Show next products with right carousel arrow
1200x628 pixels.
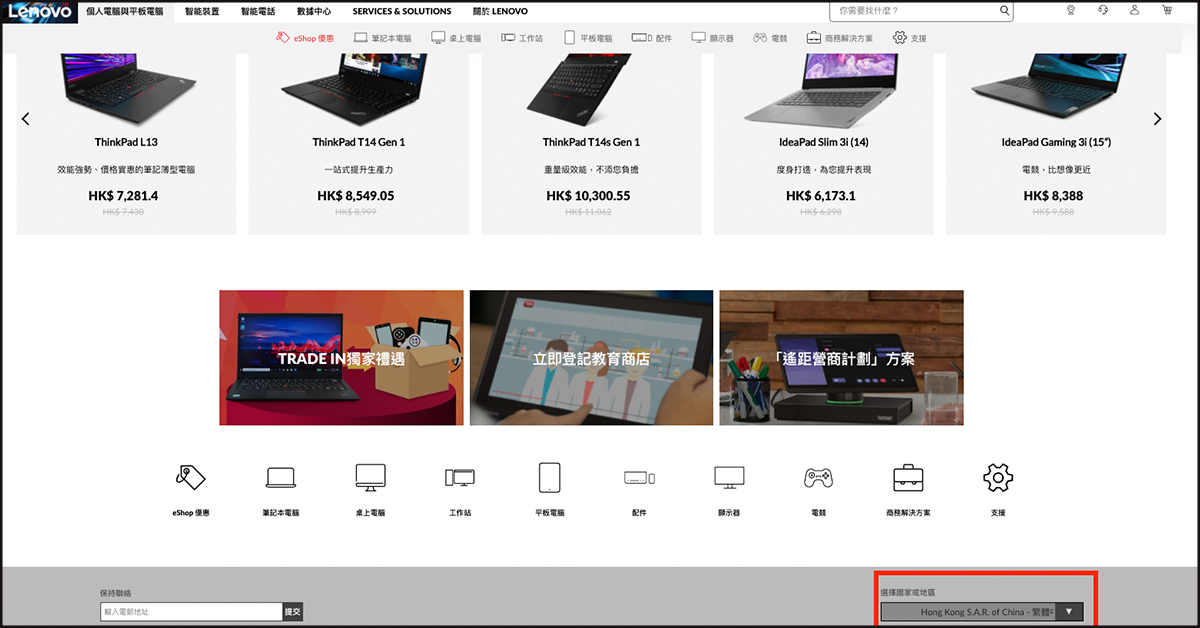pos(1158,119)
